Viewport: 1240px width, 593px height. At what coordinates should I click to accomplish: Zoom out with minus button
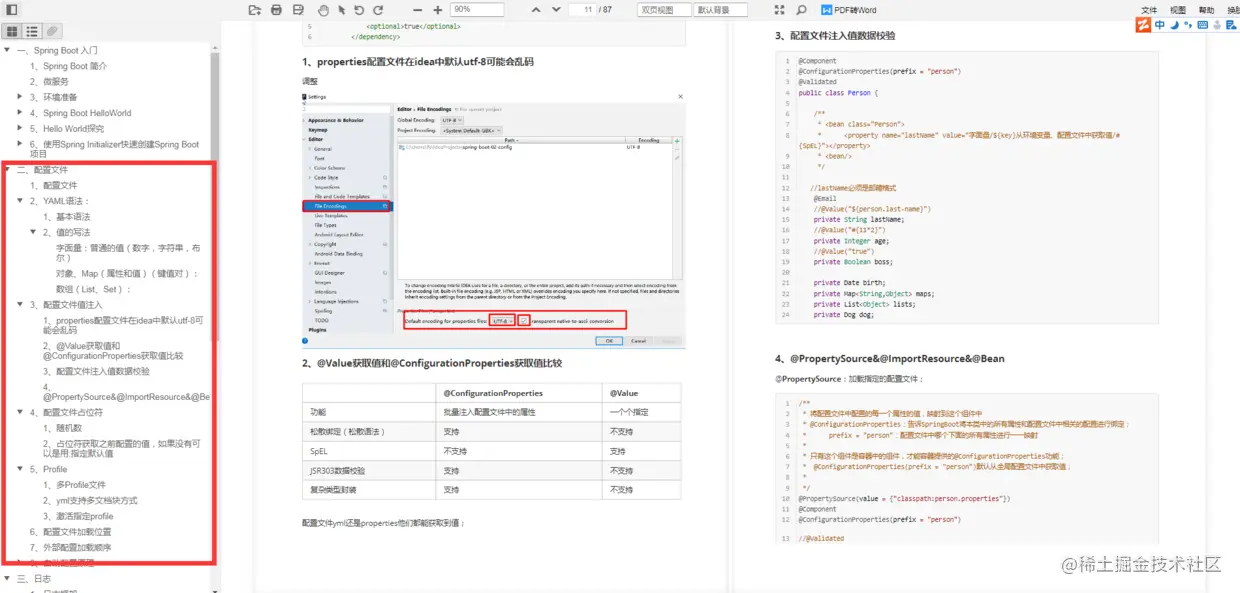pyautogui.click(x=419, y=9)
